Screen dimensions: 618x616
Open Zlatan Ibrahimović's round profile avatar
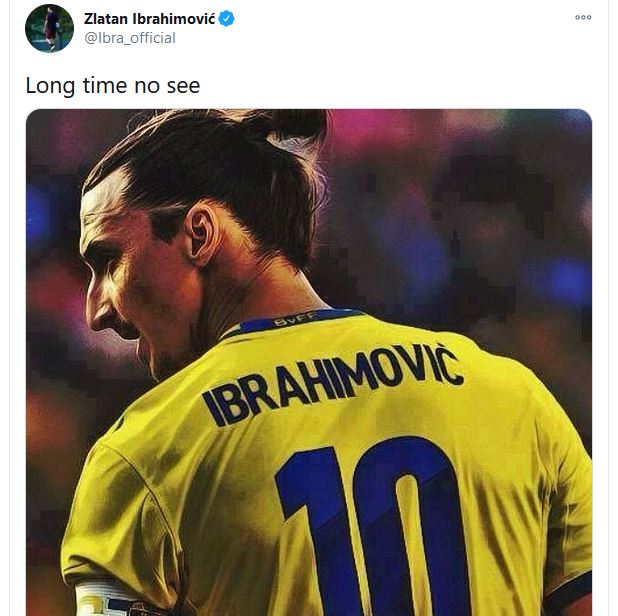pyautogui.click(x=49, y=28)
